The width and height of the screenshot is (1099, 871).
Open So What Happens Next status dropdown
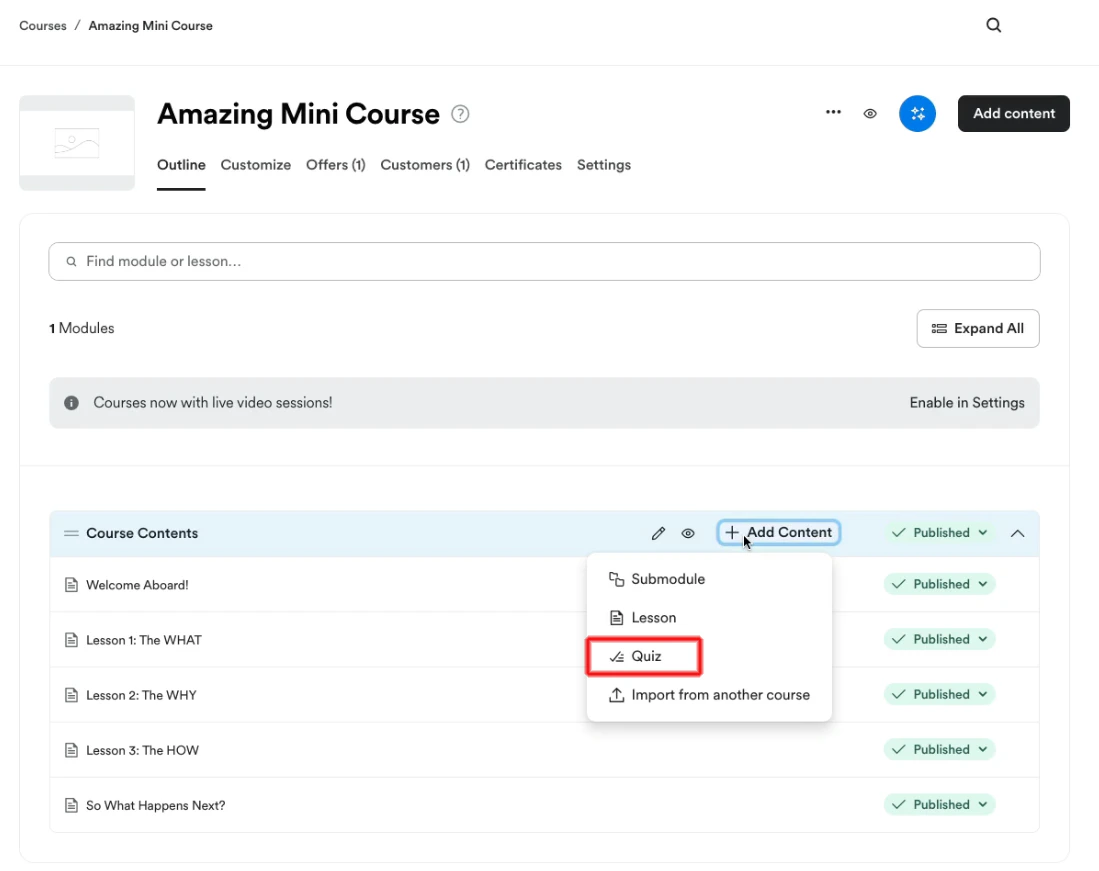click(x=939, y=804)
